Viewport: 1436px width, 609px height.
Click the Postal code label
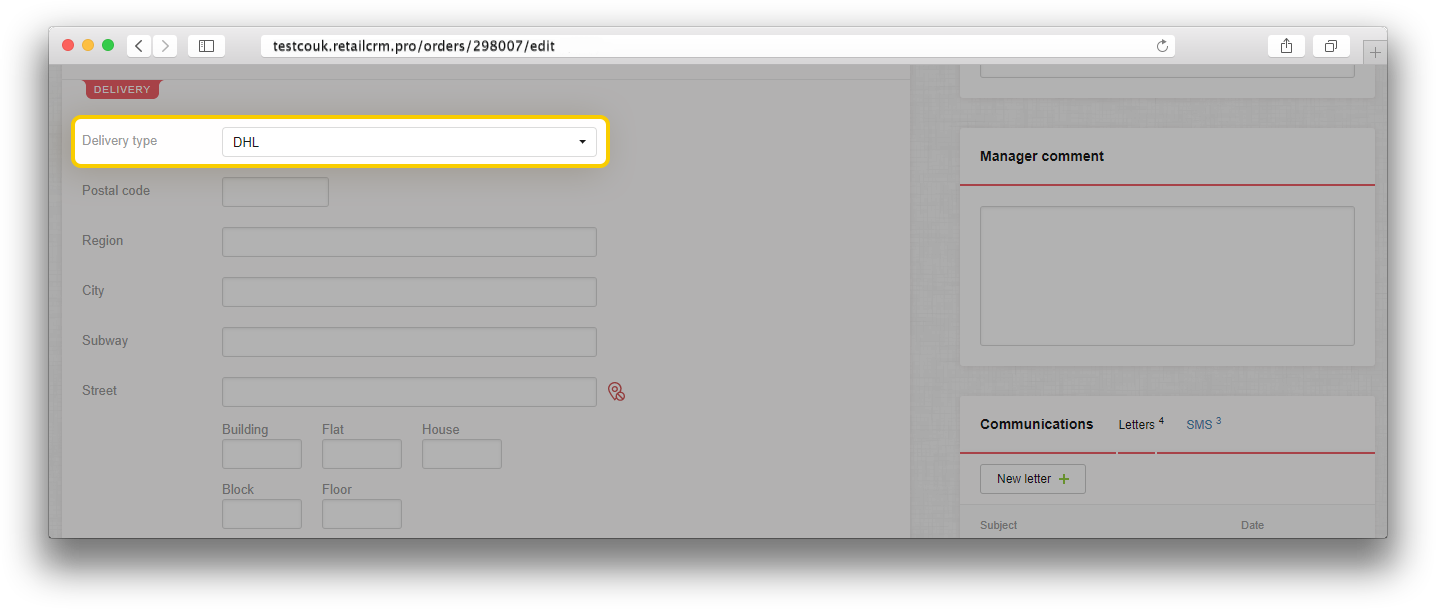coord(116,190)
